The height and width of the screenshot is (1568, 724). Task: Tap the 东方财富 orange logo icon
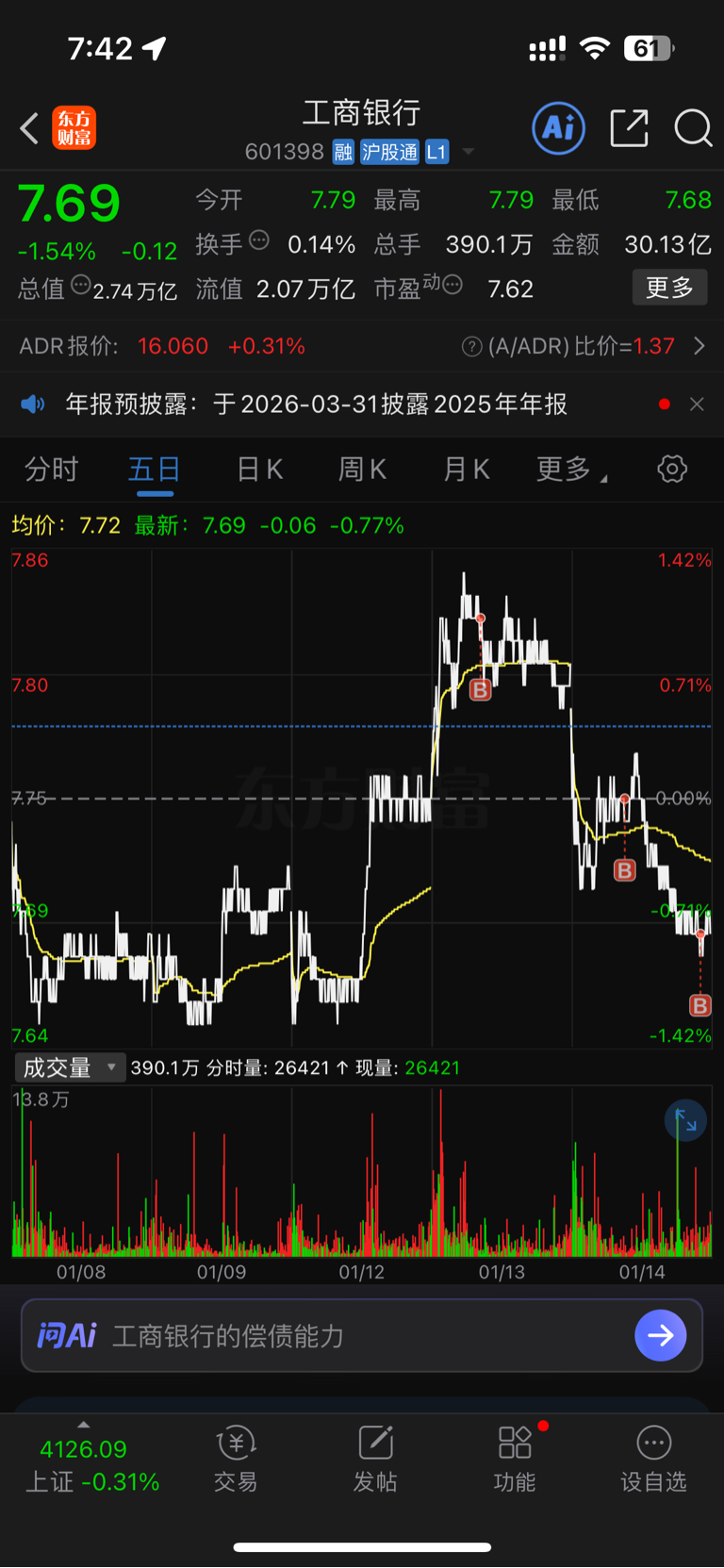coord(74,128)
